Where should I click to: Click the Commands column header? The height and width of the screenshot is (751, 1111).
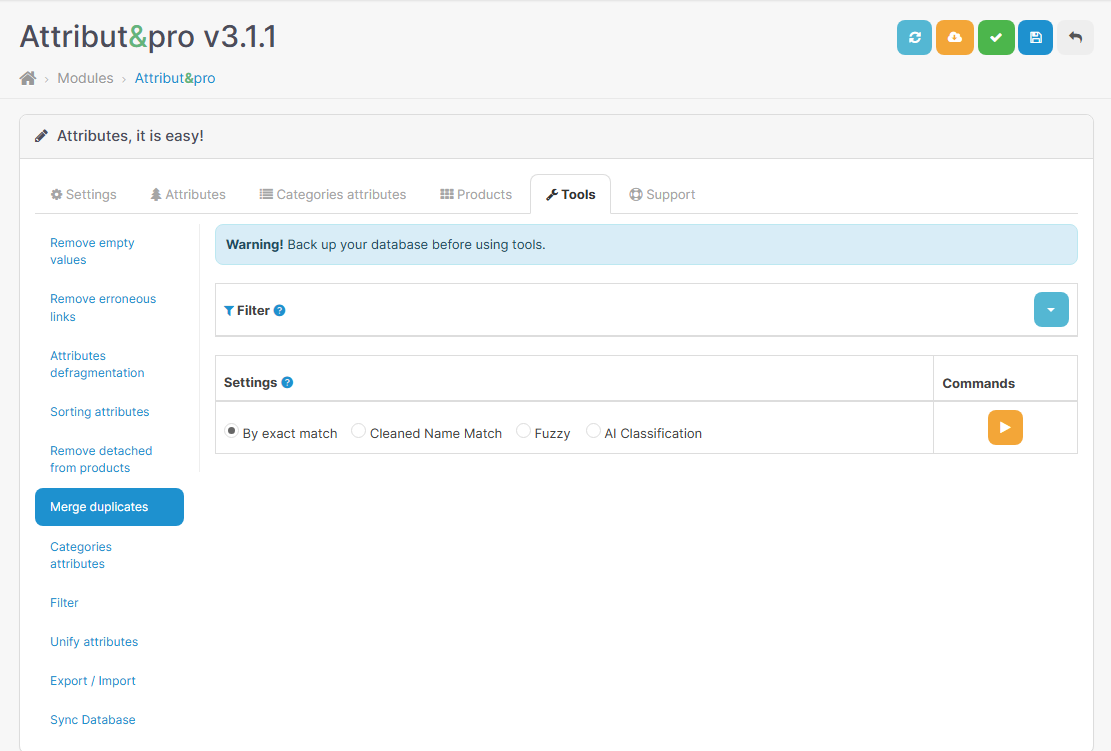tap(979, 383)
